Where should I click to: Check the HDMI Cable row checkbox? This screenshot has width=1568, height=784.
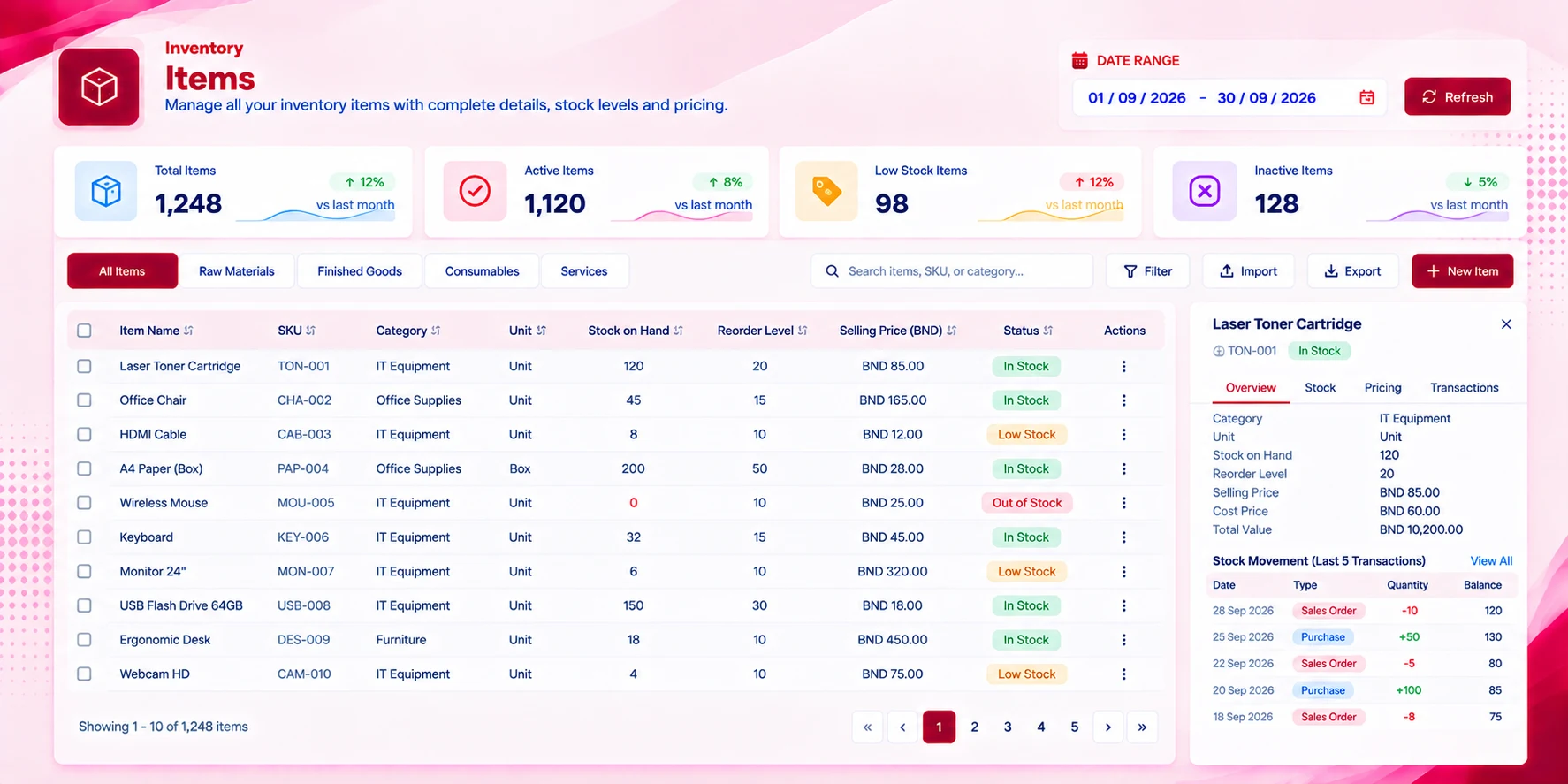tap(84, 435)
